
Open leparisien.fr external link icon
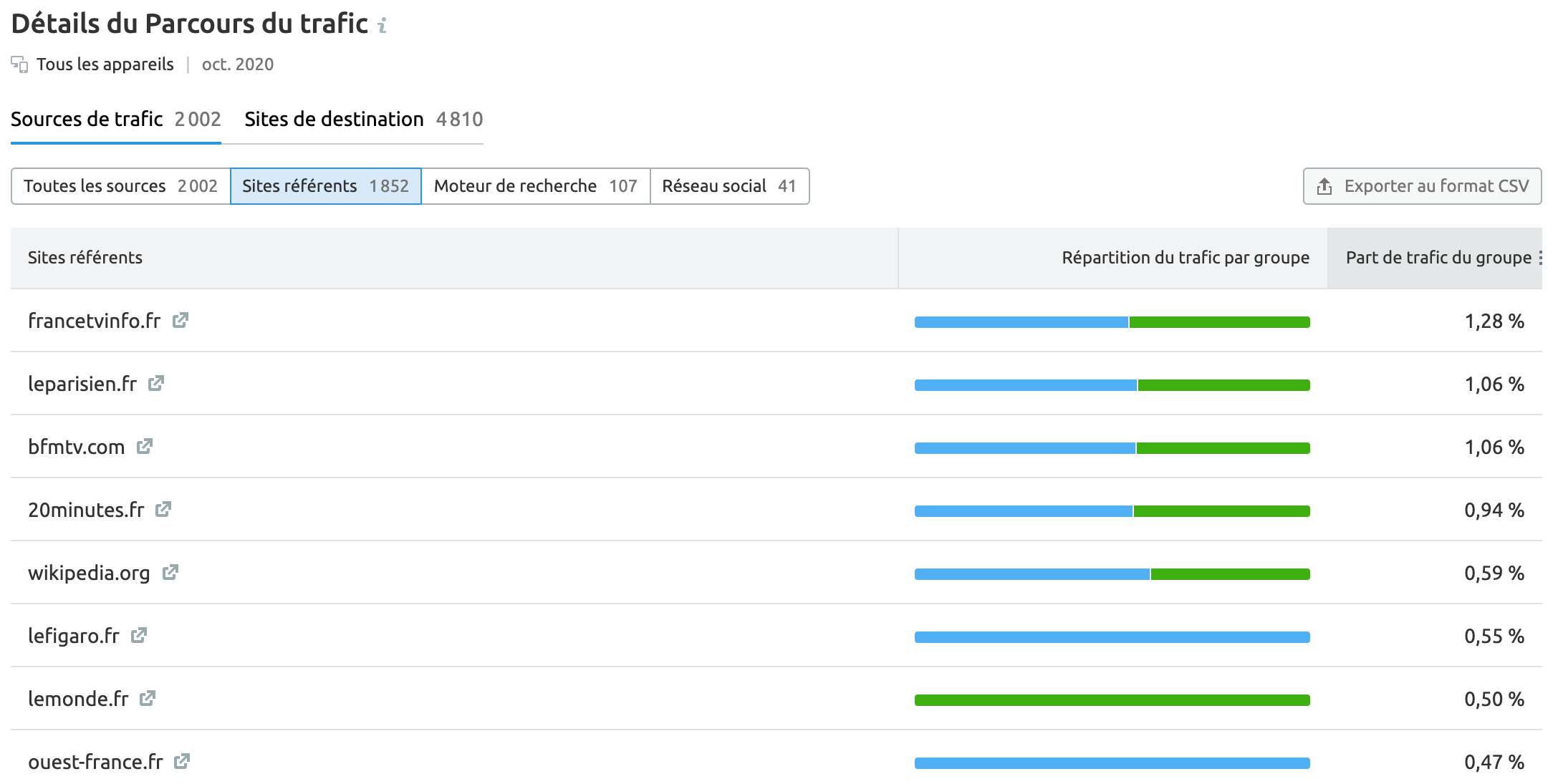[x=156, y=384]
